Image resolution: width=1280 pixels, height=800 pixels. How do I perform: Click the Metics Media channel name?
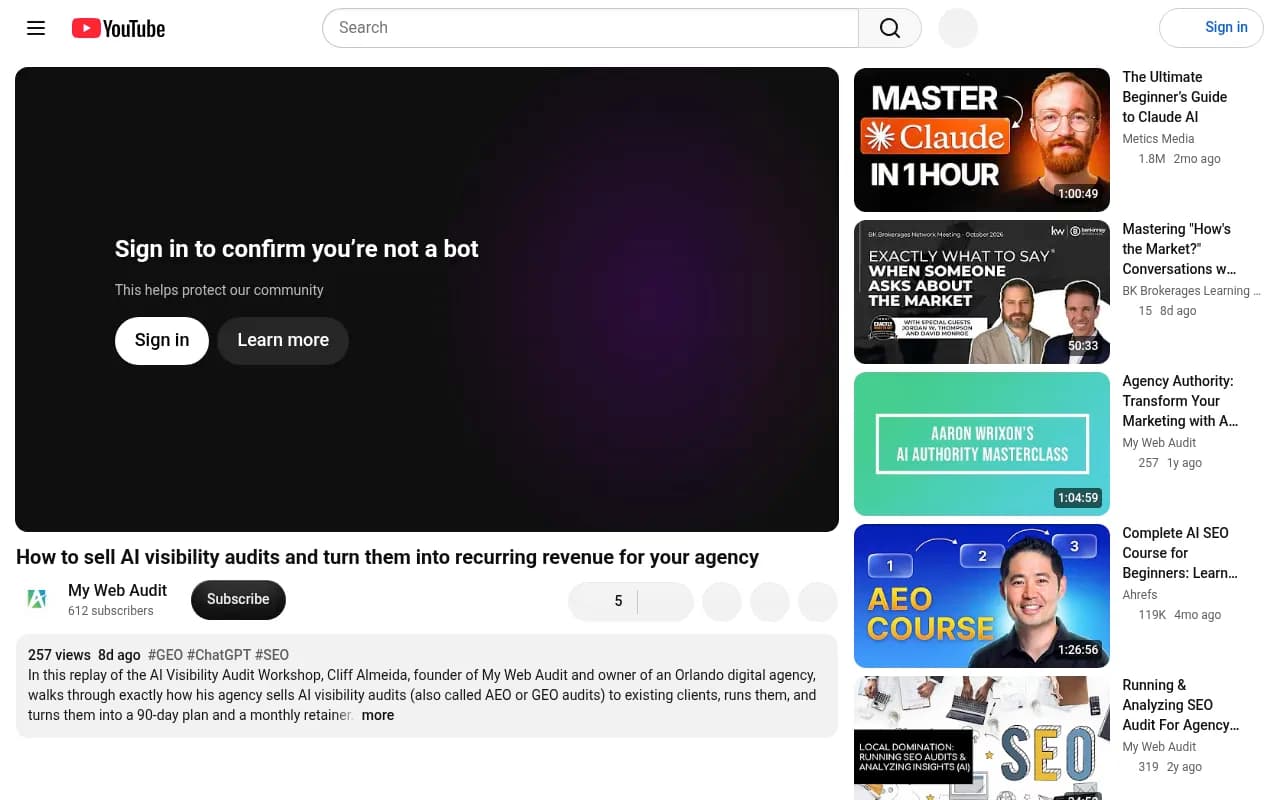click(x=1158, y=139)
